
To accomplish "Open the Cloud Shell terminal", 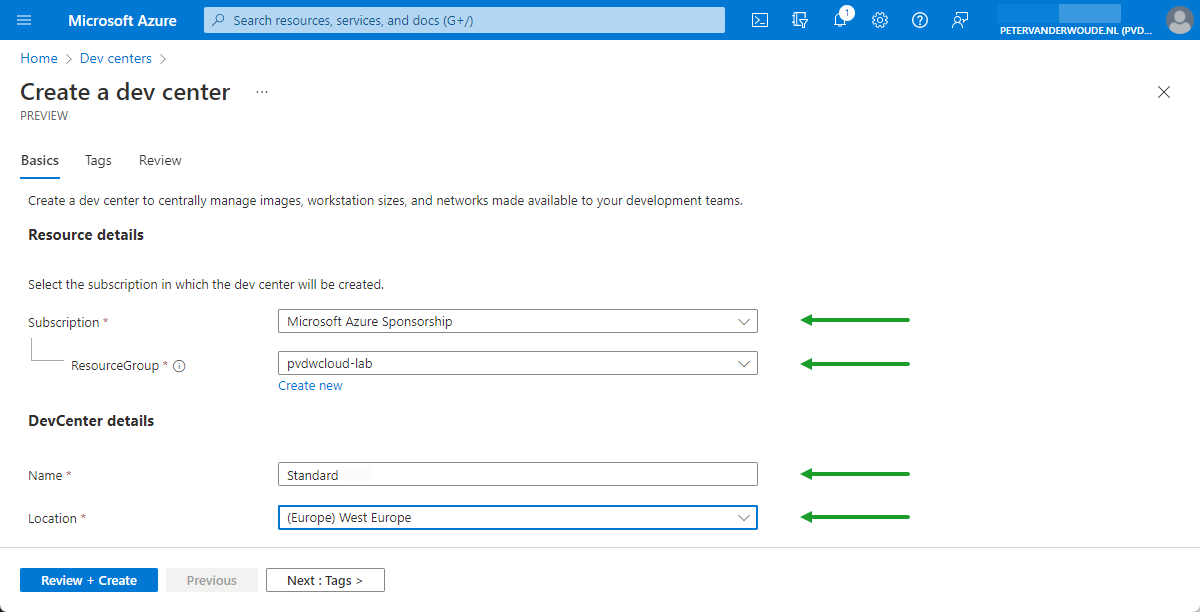I will click(x=759, y=20).
